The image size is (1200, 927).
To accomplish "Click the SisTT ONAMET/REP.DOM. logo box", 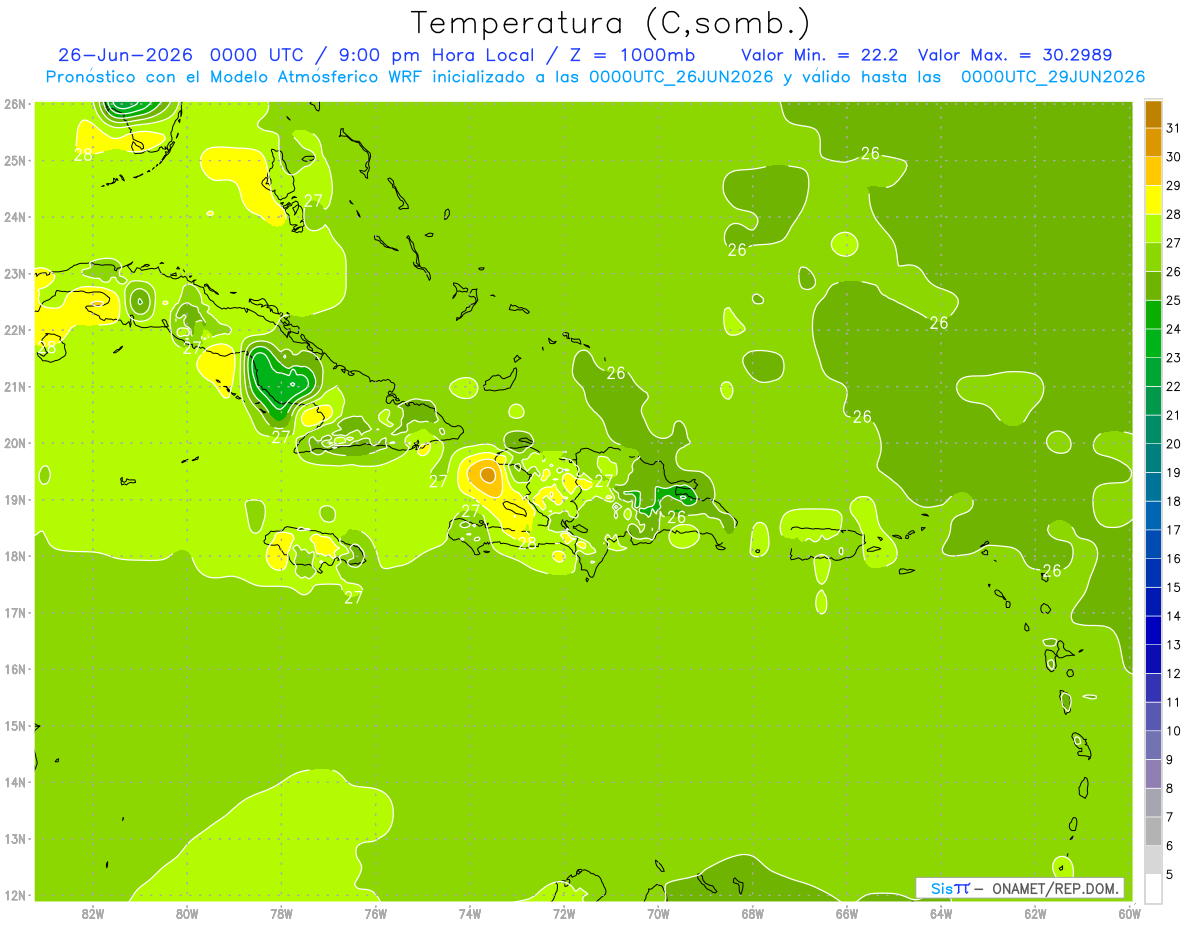I will pyautogui.click(x=1020, y=888).
